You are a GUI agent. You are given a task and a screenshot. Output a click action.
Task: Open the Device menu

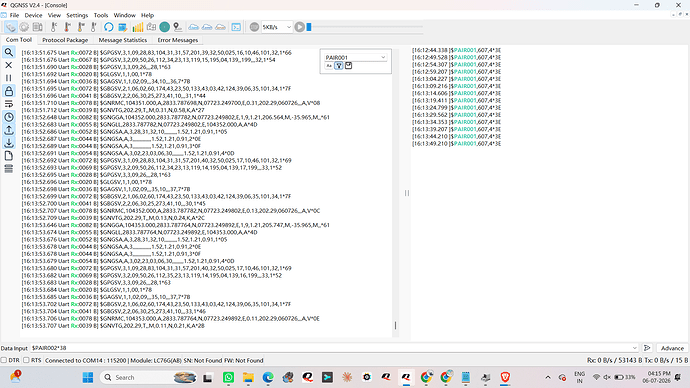click(33, 15)
